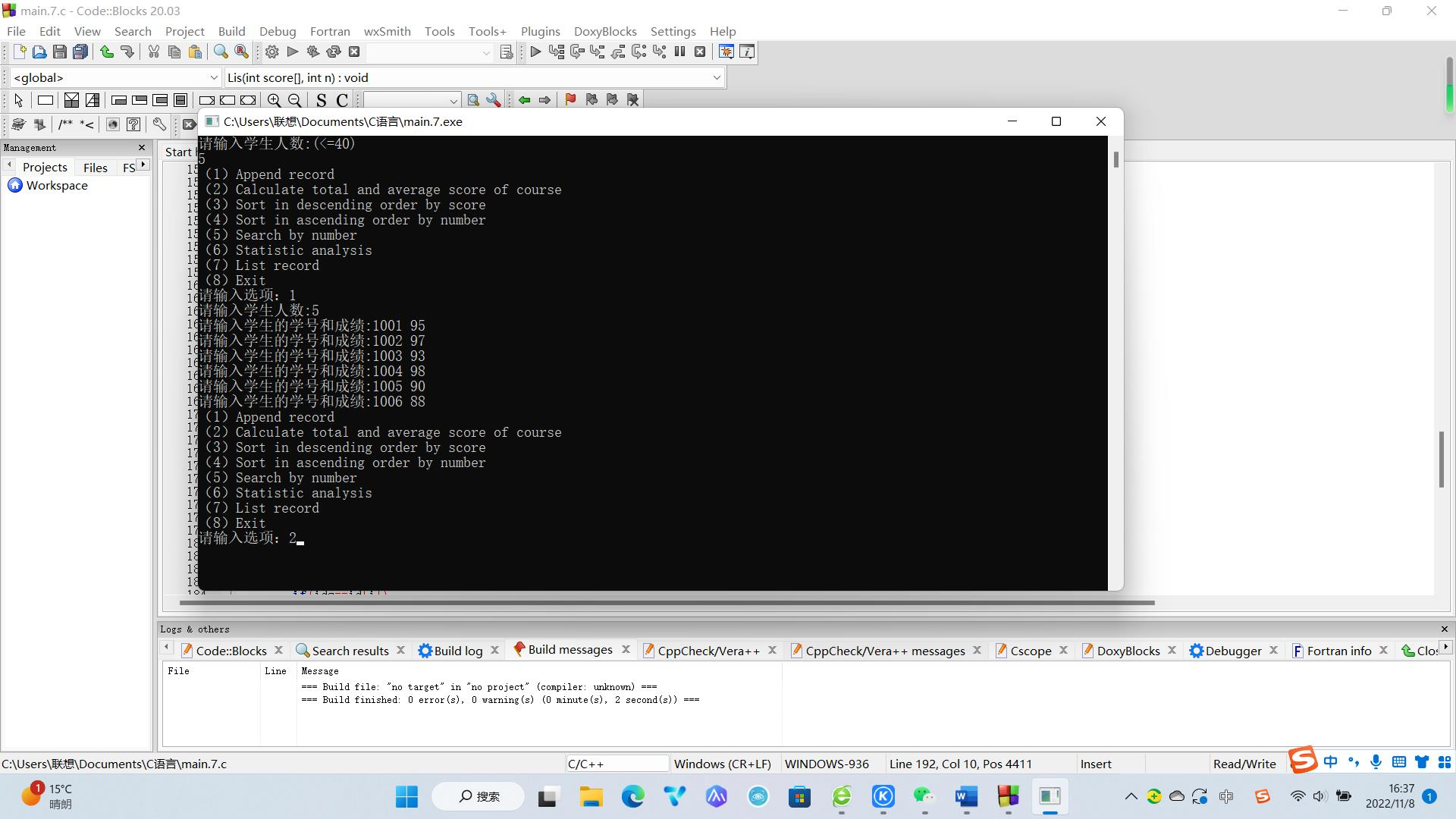Select the Files tab in Management
This screenshot has width=1456, height=819.
coord(96,167)
